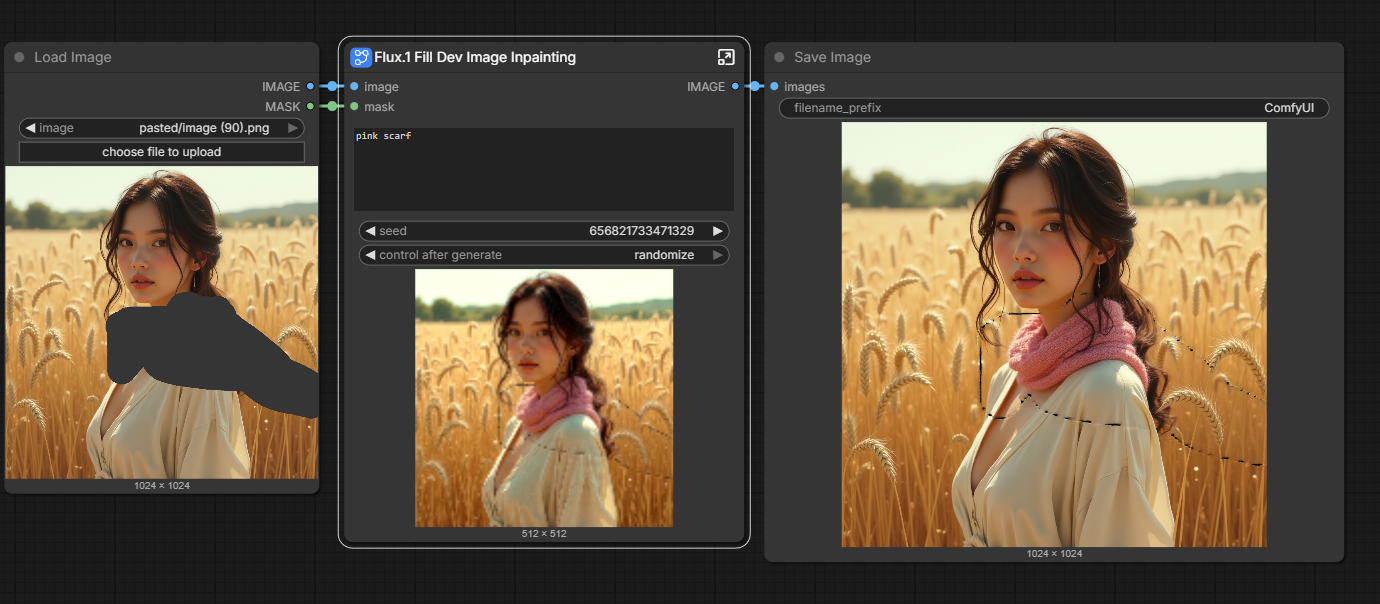
Task: Increase the seed value with right arrow
Action: 717,231
